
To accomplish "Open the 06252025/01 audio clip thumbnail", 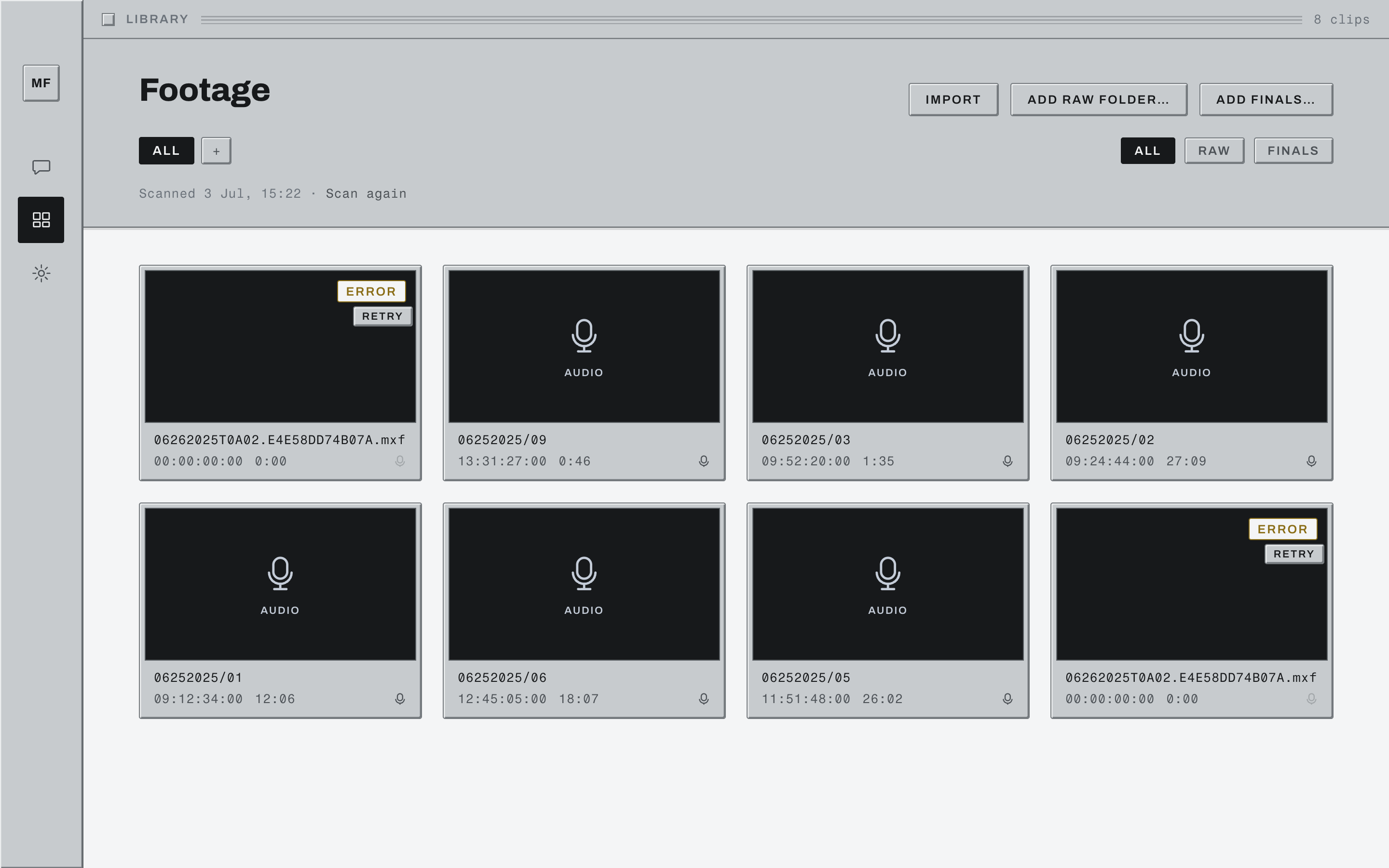I will coord(280,584).
